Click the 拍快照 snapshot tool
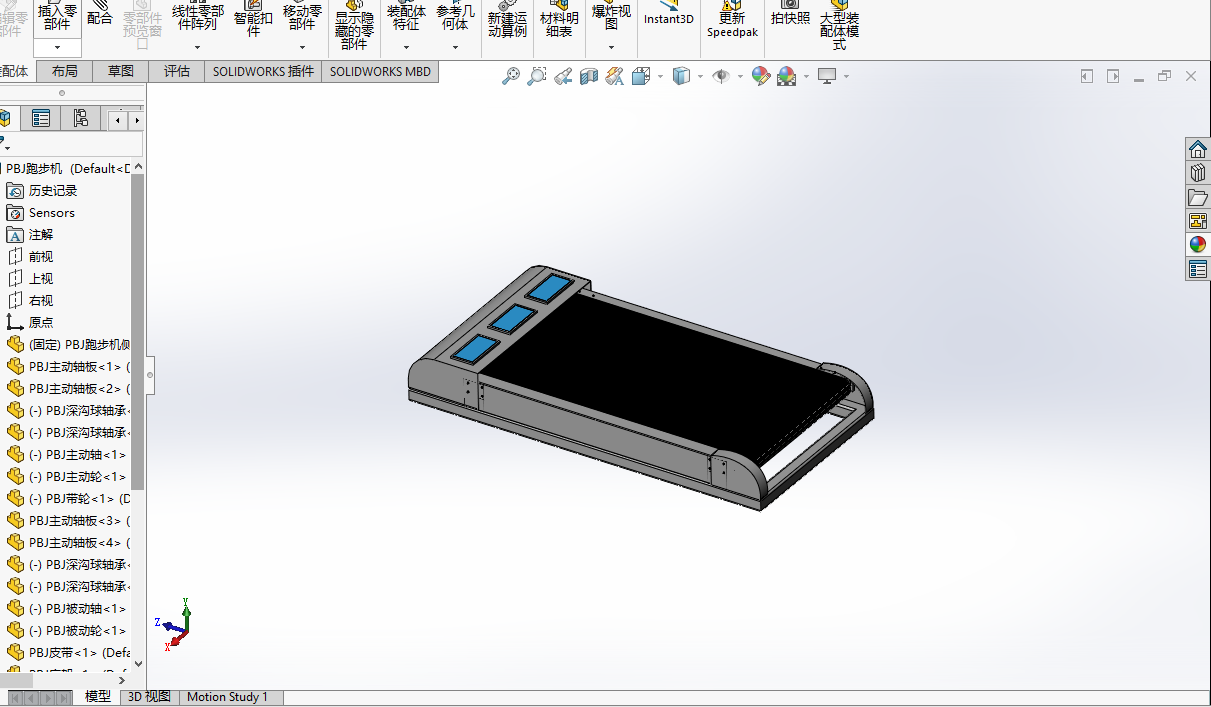Image resolution: width=1211 pixels, height=707 pixels. click(x=790, y=15)
